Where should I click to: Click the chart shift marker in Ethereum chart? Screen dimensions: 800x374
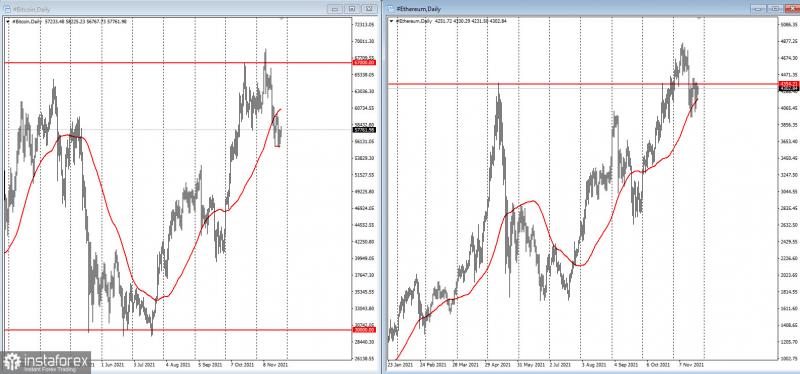pos(700,18)
